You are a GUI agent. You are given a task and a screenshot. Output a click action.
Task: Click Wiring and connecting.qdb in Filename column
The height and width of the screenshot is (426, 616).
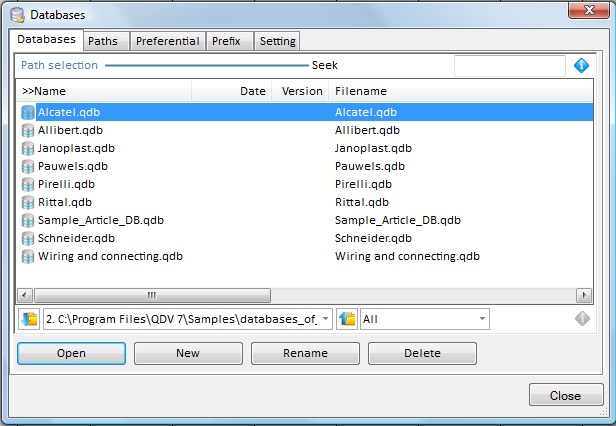click(x=407, y=257)
